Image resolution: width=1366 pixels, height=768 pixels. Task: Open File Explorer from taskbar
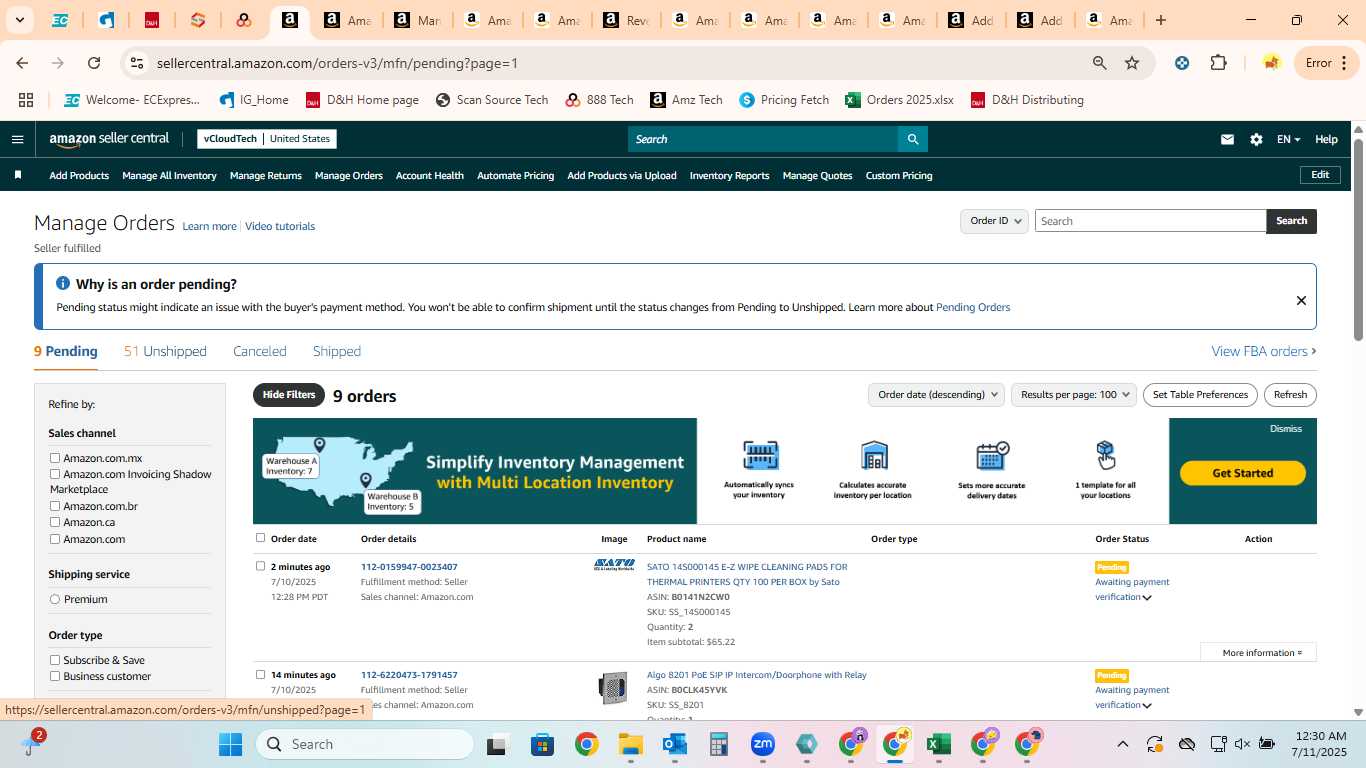coord(630,744)
